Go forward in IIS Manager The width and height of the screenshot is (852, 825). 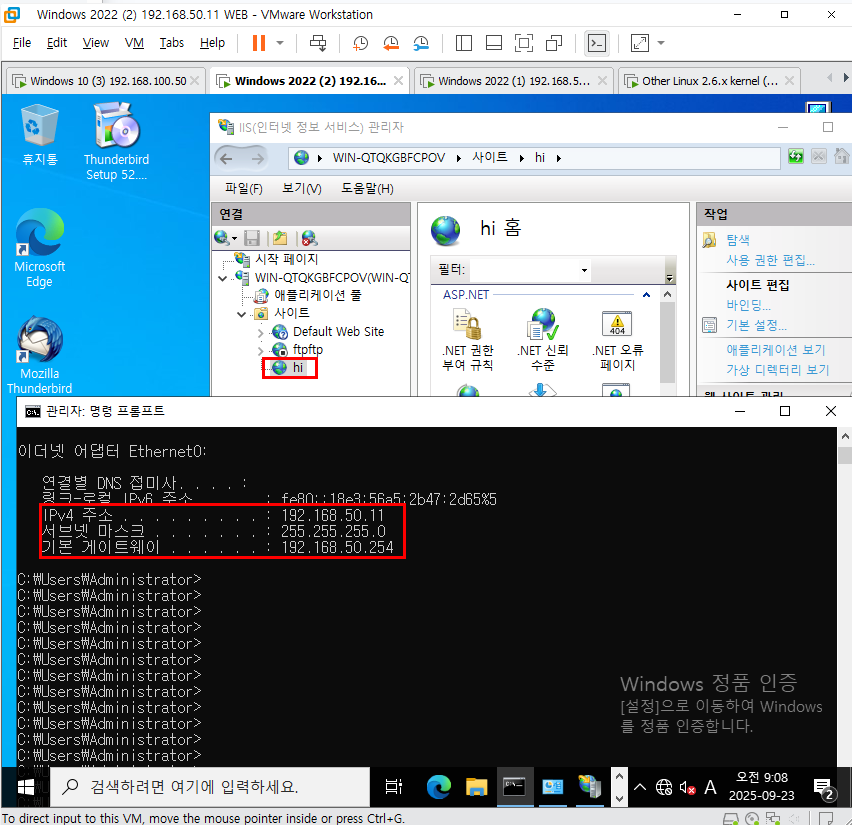[x=258, y=158]
